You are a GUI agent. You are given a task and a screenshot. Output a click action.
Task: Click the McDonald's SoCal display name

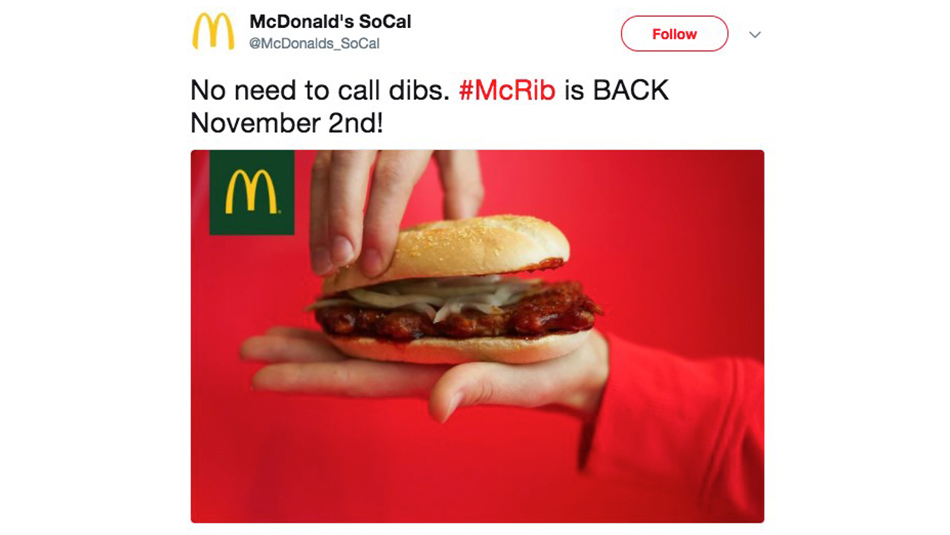[x=330, y=21]
